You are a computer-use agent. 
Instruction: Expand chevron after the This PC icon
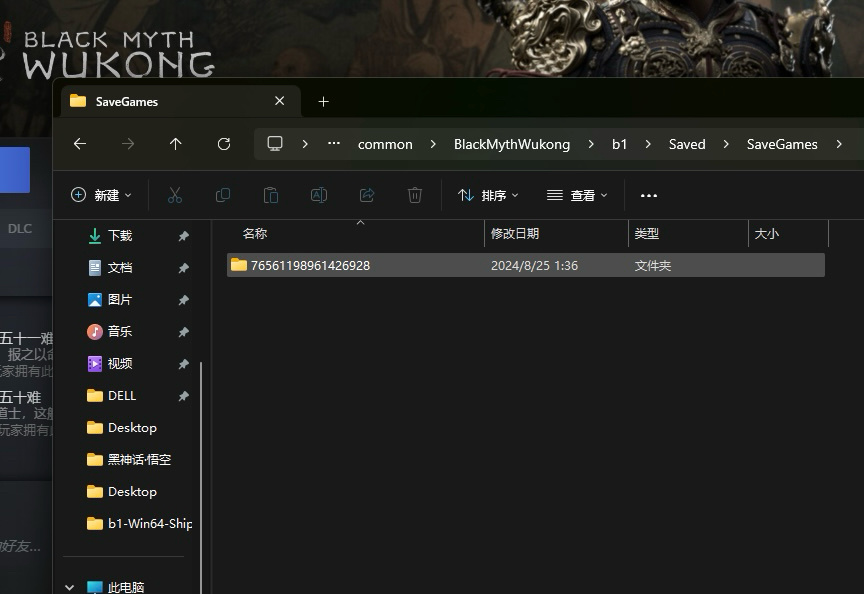[x=305, y=144]
